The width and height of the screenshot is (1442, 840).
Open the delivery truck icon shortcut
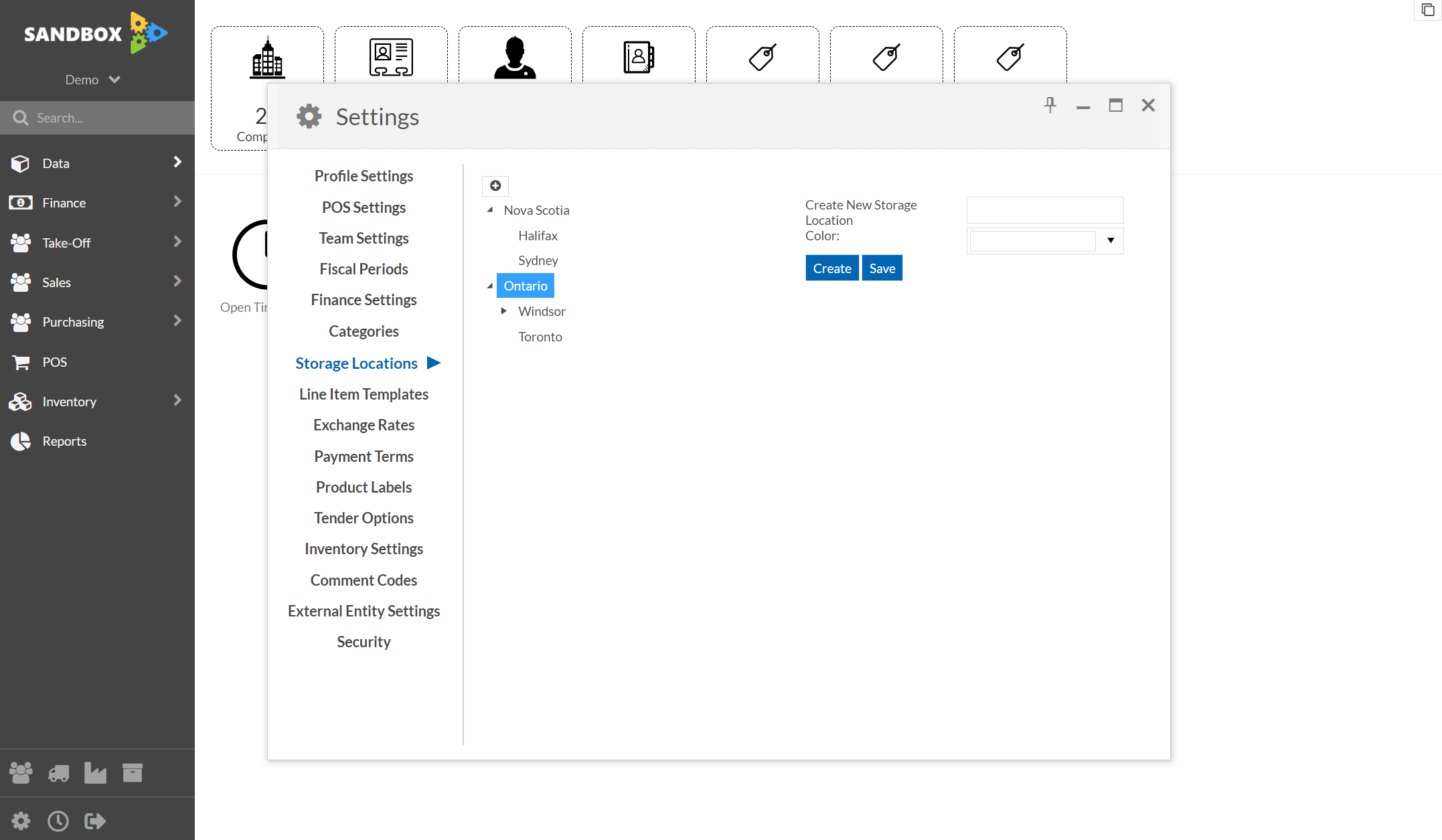(58, 773)
